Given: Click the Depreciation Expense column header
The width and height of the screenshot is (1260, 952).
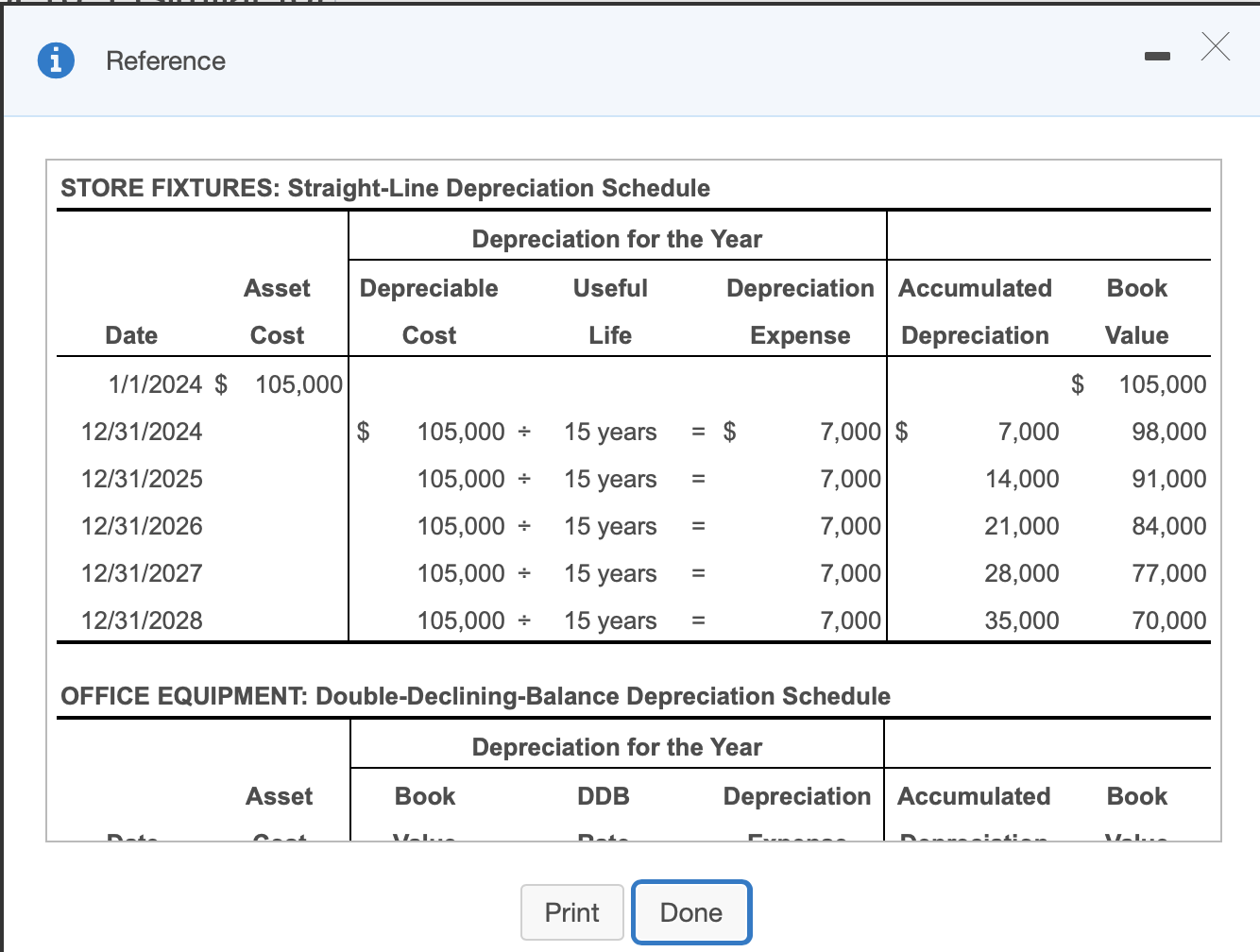Looking at the screenshot, I should [799, 312].
